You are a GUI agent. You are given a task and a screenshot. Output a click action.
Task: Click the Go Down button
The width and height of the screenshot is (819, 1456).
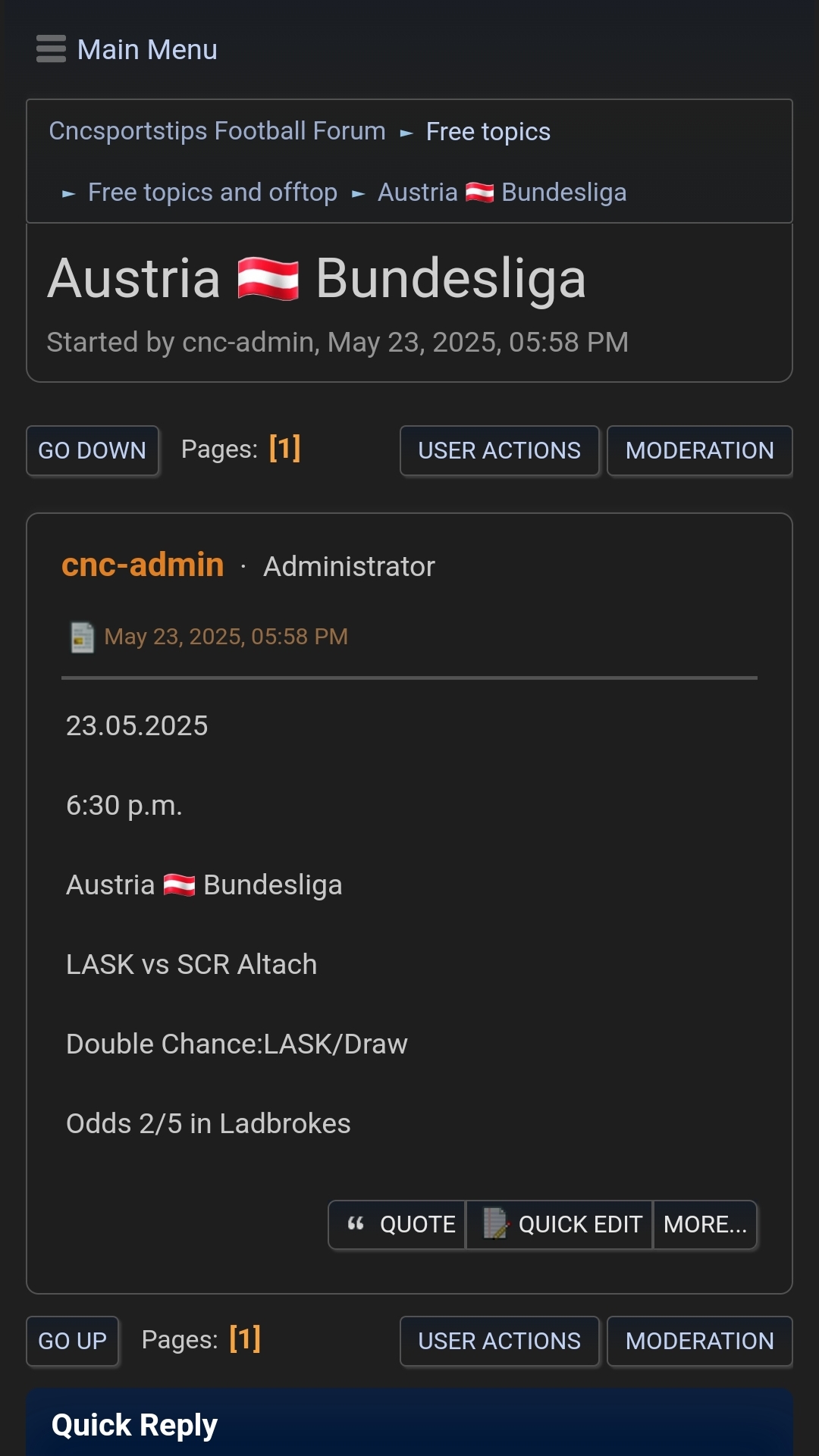(93, 450)
